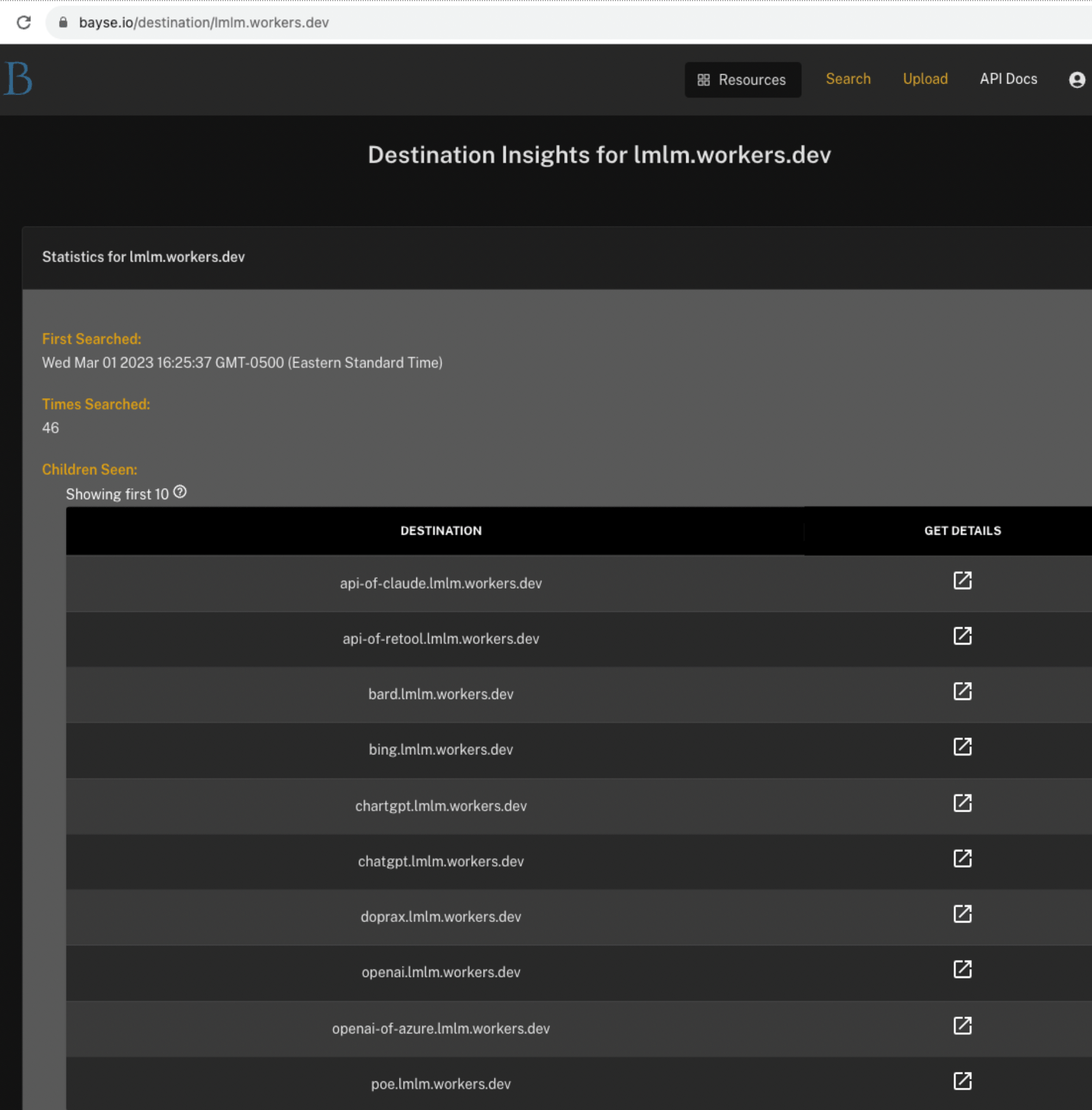Screen dimensions: 1092x1110
Task: Open details for openai-of-azure.lmlm.workers.dev
Action: 962,1026
